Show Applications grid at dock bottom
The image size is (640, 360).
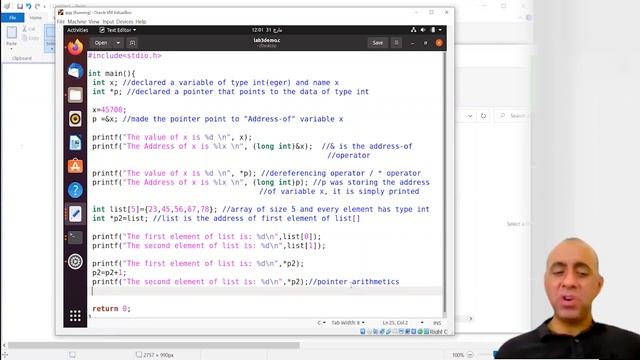(x=75, y=316)
